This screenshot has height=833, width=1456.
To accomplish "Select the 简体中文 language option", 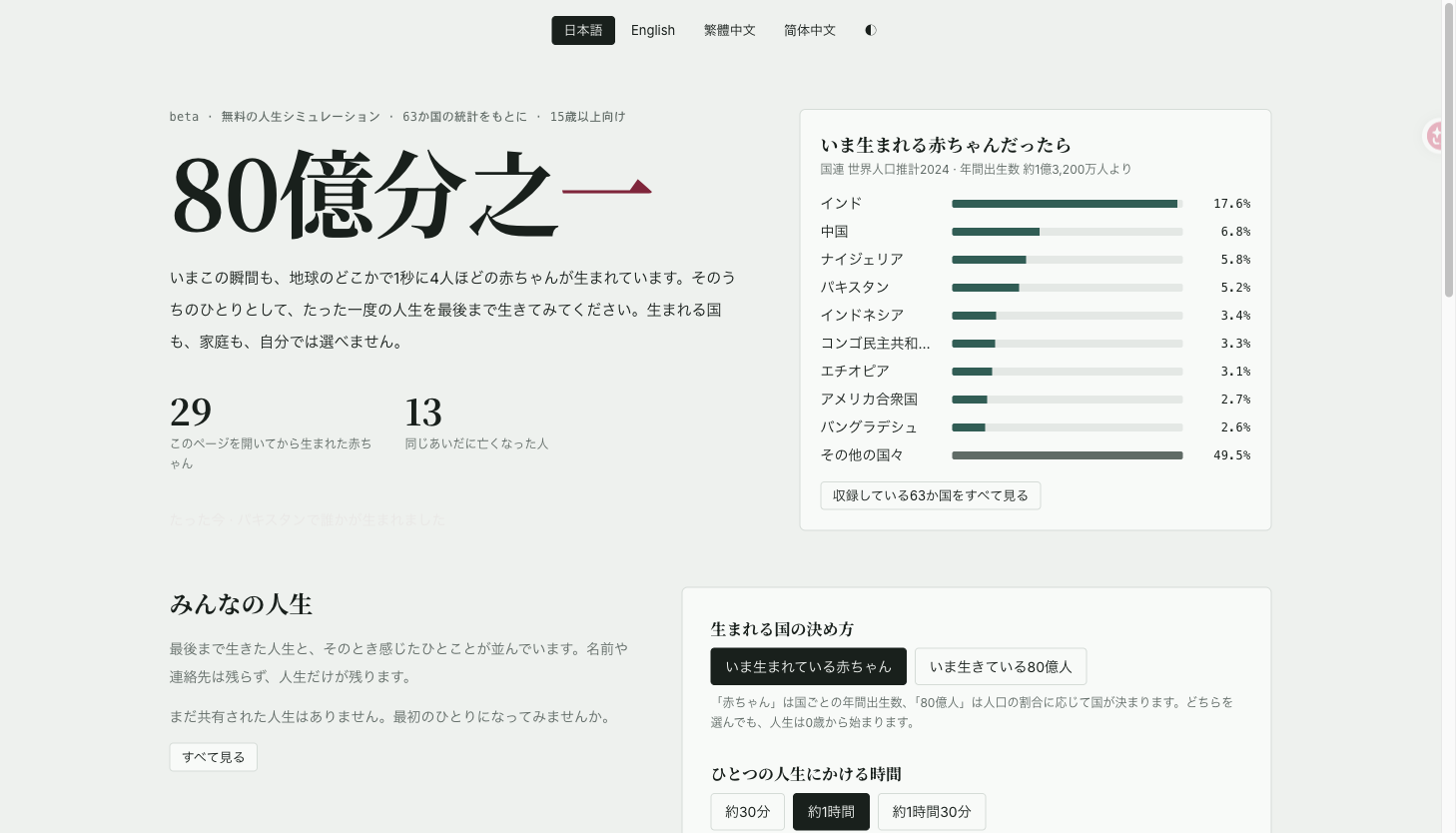I will [810, 30].
